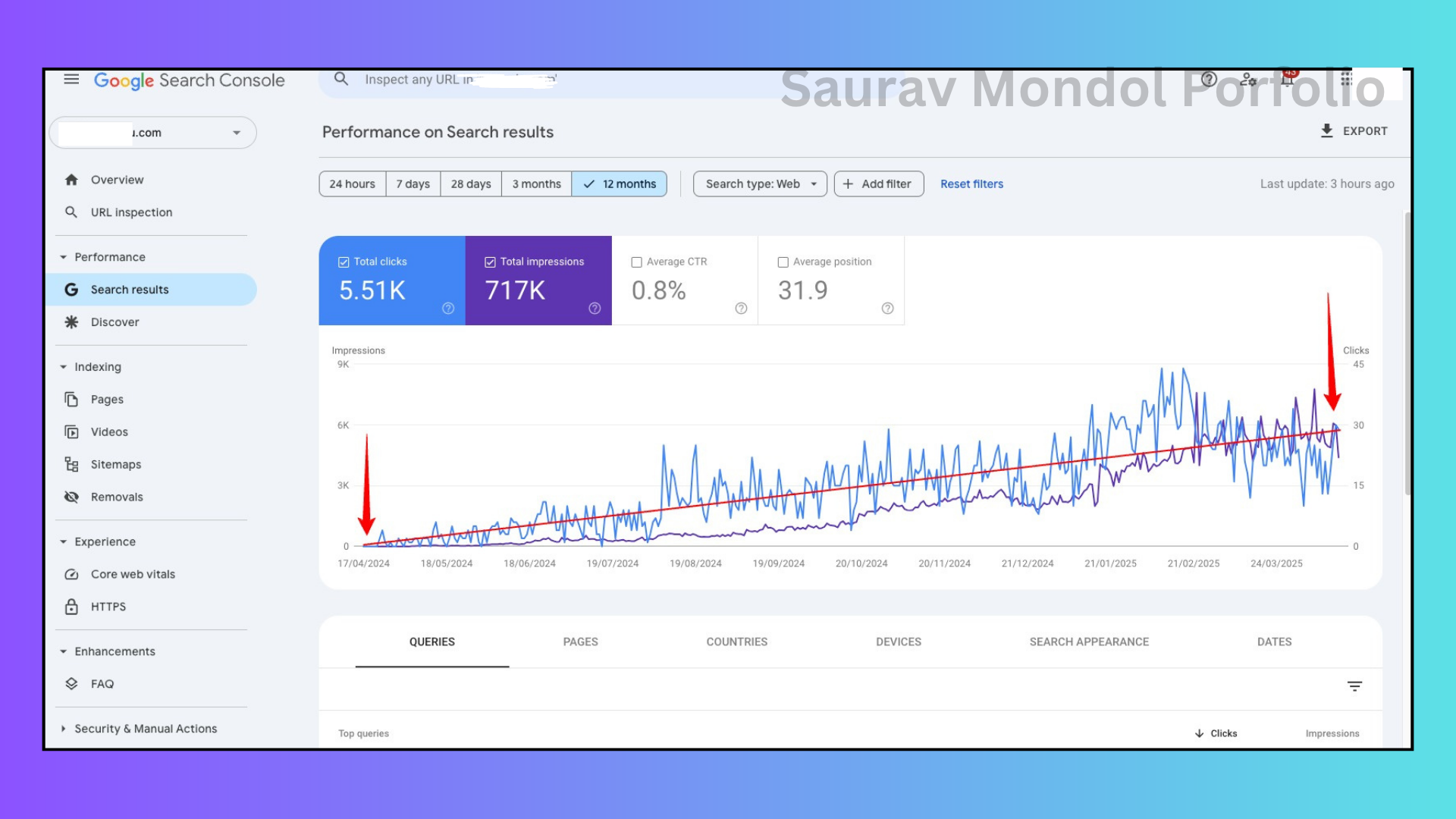Collapse the Experience section

pyautogui.click(x=63, y=542)
